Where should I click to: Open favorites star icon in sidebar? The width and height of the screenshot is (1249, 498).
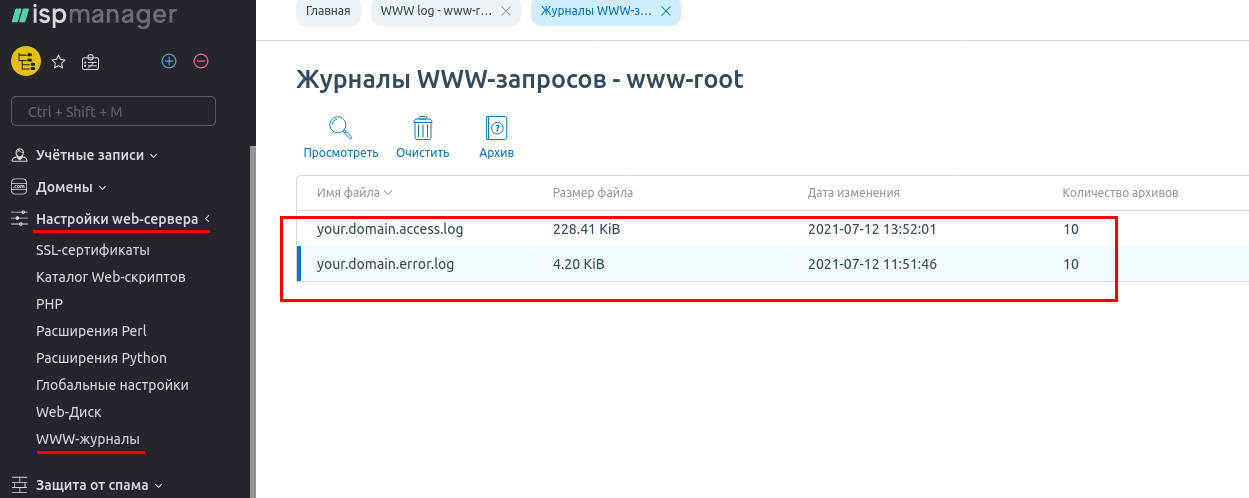(58, 62)
